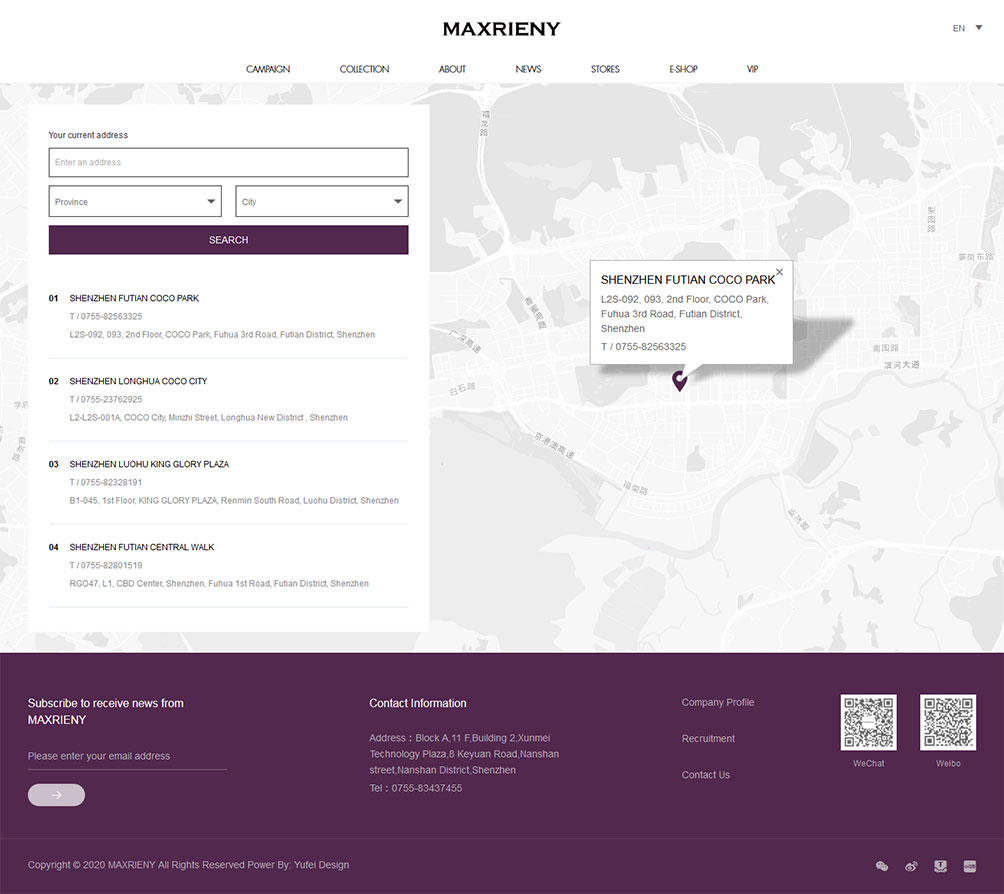Go to the E-Shop menu item
The height and width of the screenshot is (894, 1004).
tap(683, 69)
